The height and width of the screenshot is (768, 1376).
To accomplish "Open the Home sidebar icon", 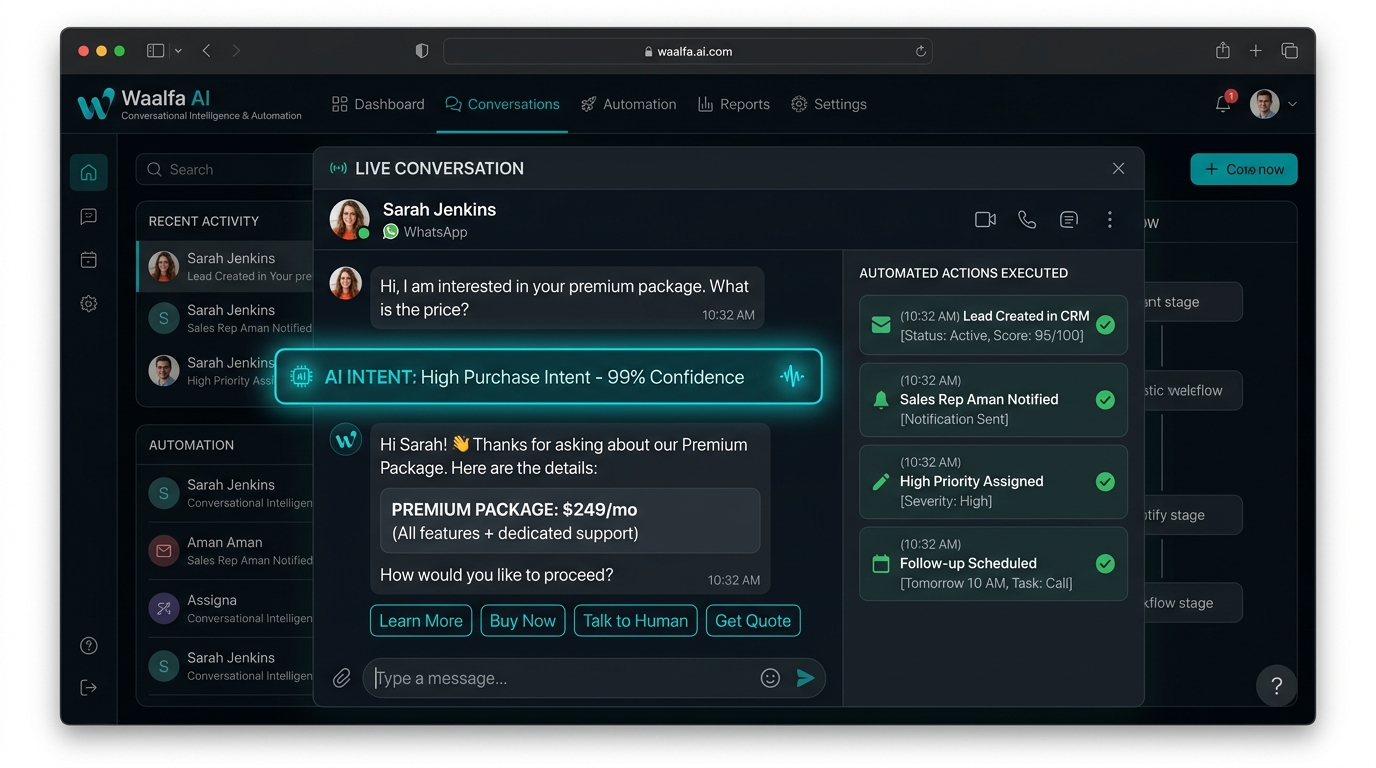I will coord(88,172).
